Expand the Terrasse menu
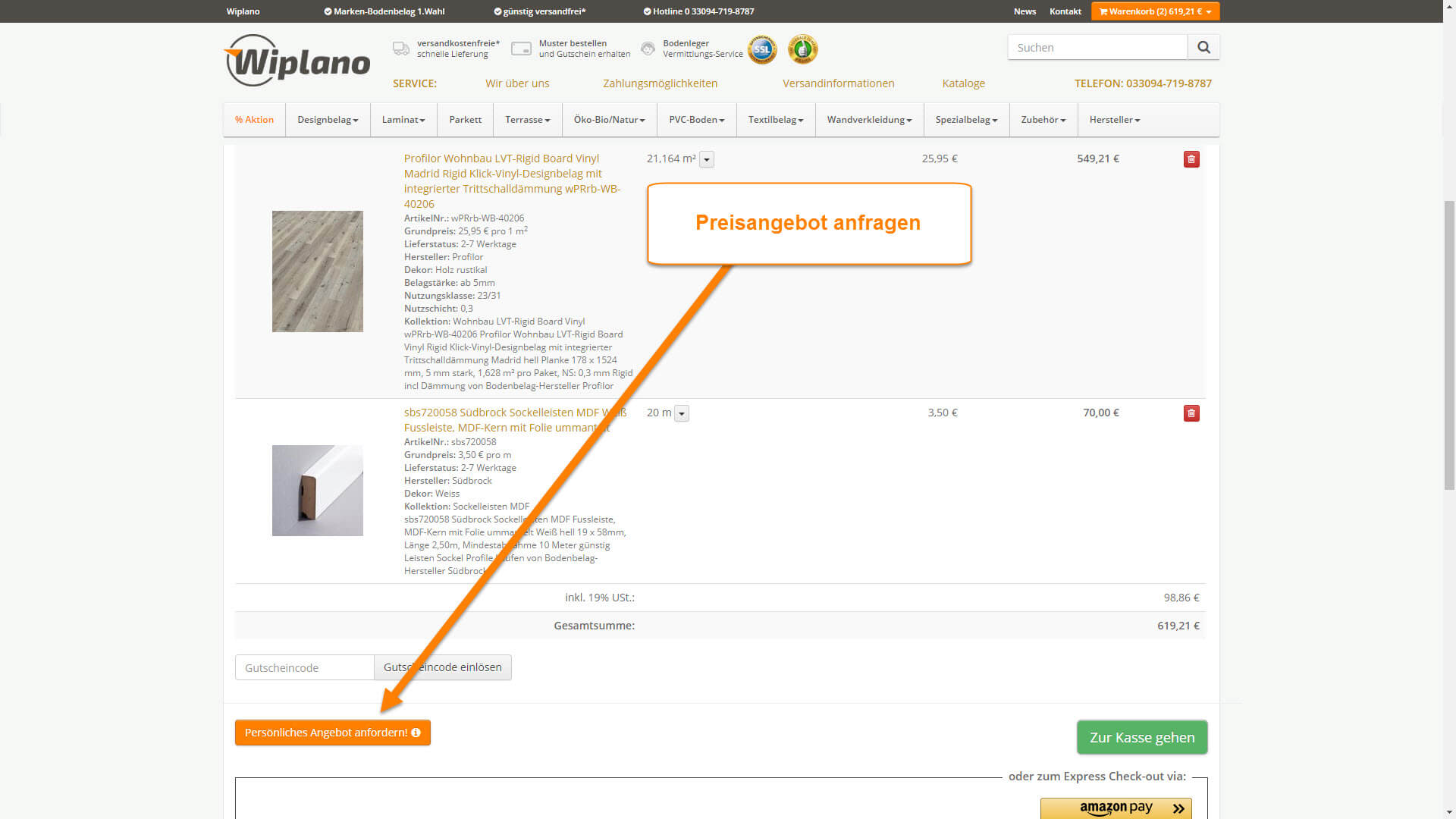 point(528,120)
